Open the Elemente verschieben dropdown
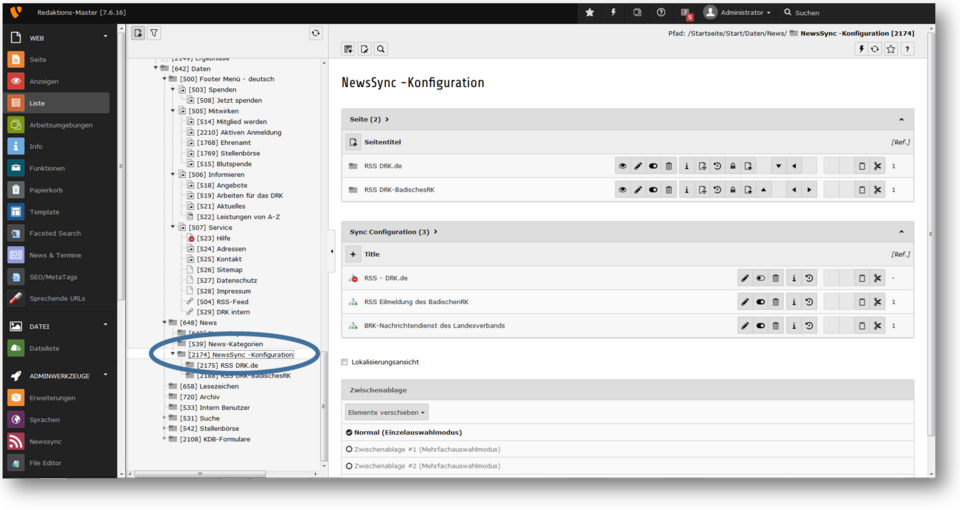 point(387,412)
